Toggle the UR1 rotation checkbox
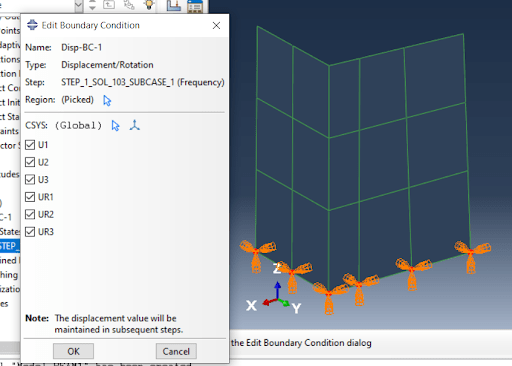Image resolution: width=512 pixels, height=366 pixels. point(30,197)
